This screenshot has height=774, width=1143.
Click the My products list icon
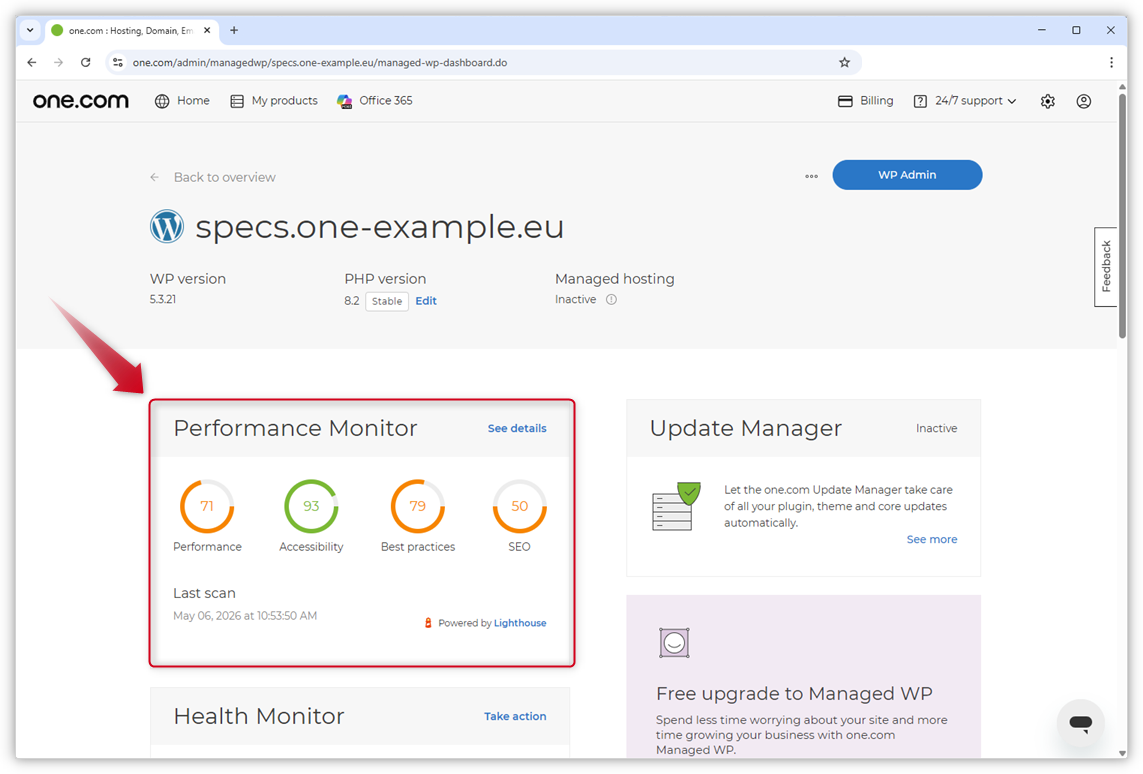click(x=237, y=101)
